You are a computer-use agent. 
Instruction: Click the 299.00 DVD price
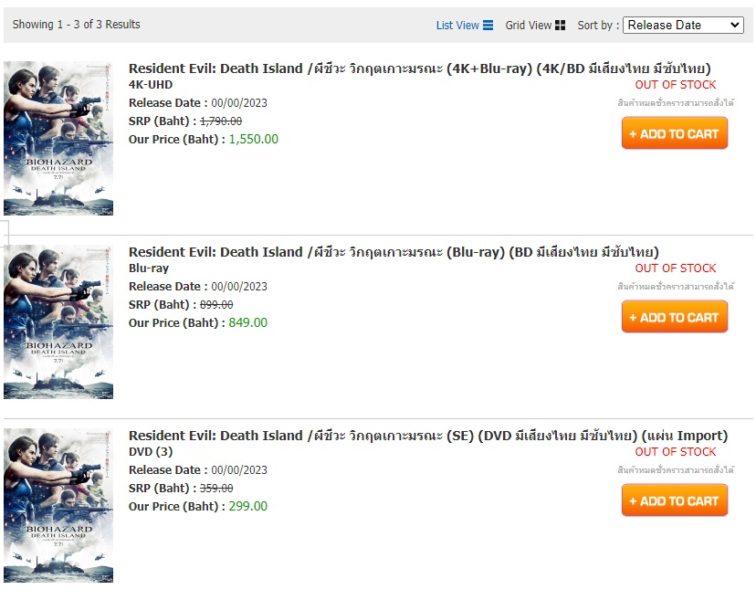[248, 506]
